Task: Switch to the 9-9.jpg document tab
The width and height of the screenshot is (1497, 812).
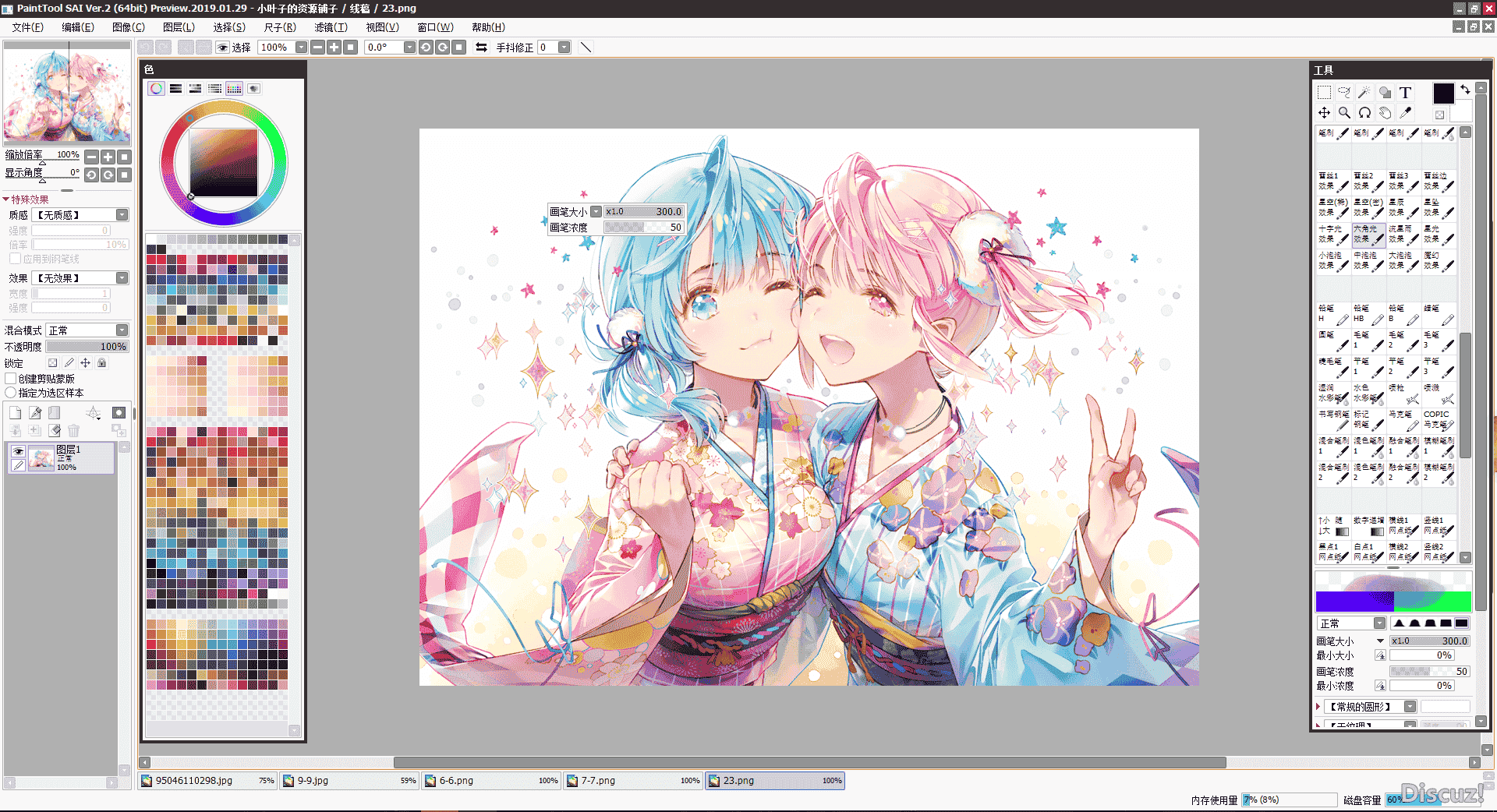Action: coord(349,781)
